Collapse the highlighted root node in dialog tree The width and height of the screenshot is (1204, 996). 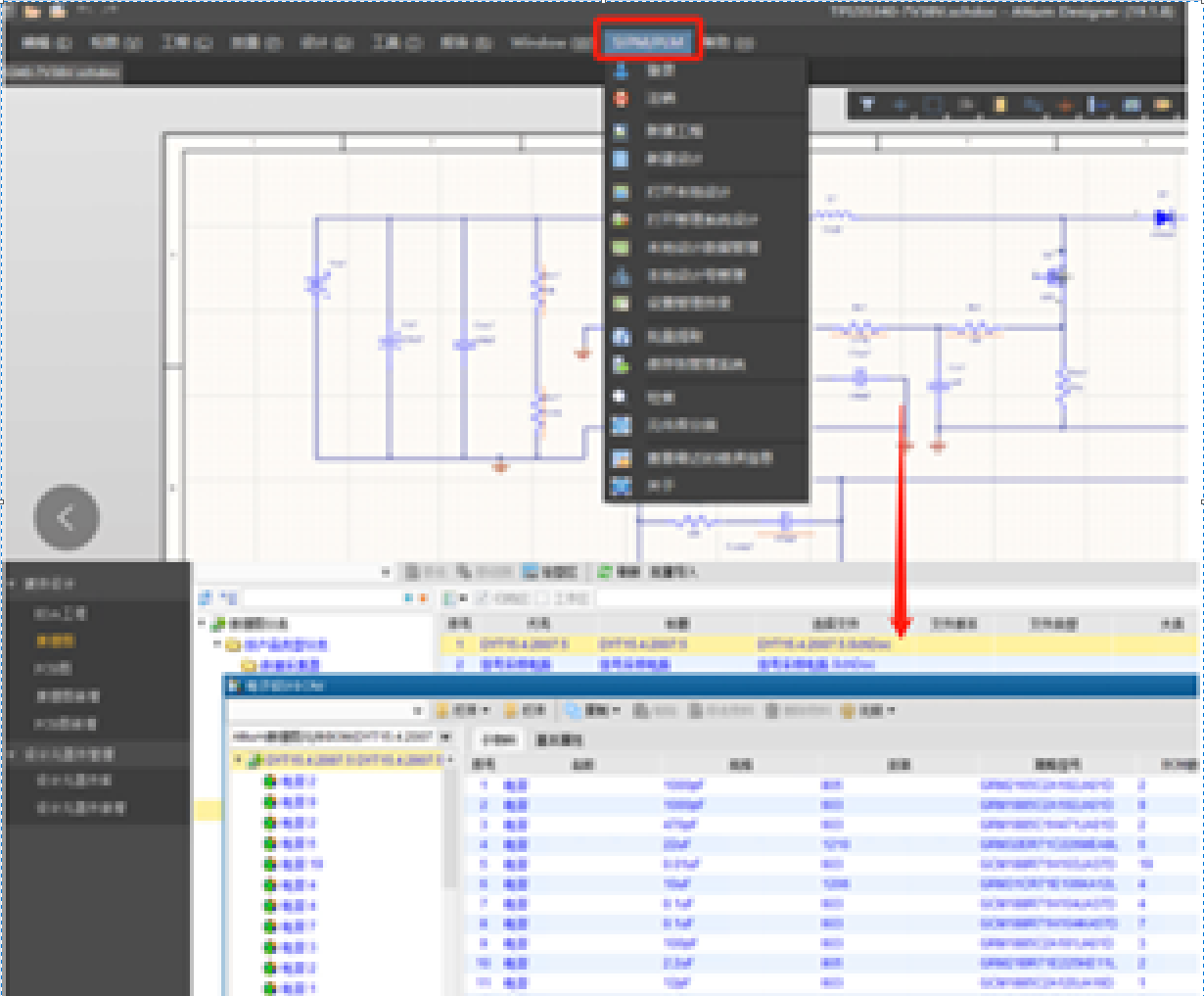pyautogui.click(x=238, y=760)
